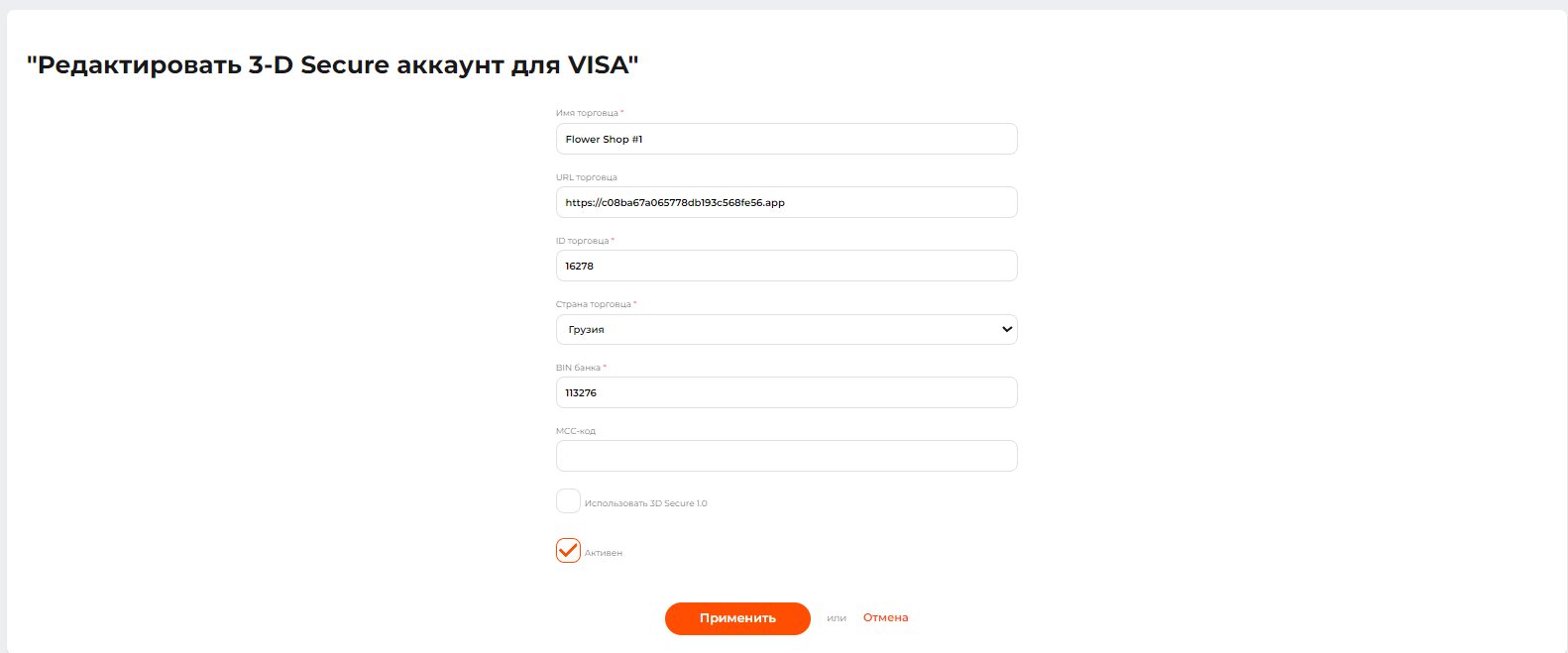Click the ID торговца field showing 16278
Viewport: 1568px width, 653px height.
786,266
